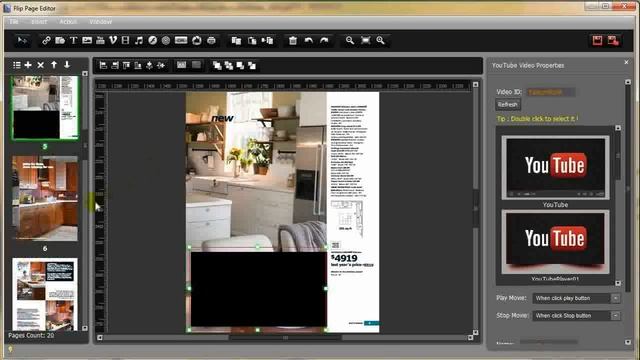Screen dimensions: 640x360
Task: Open the Window menu
Action: (x=100, y=21)
